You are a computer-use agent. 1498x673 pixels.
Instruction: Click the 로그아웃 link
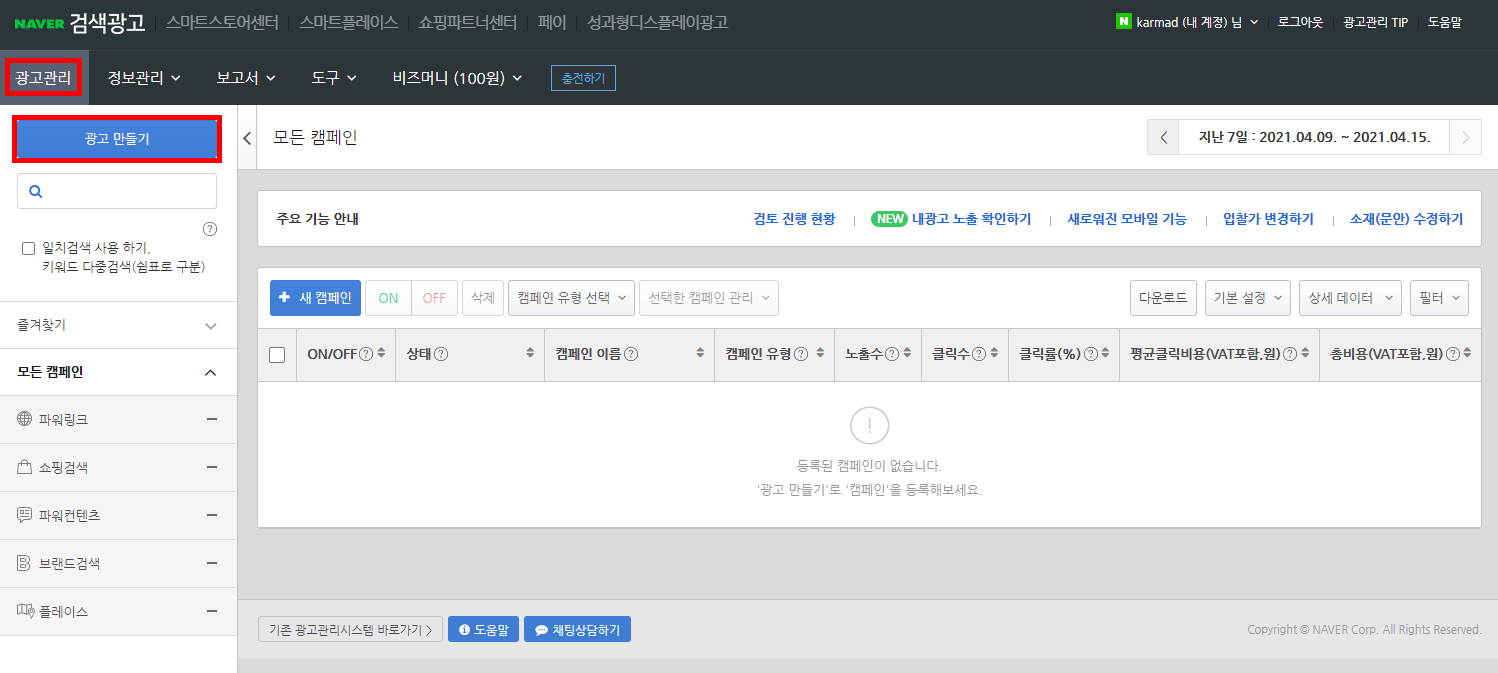(1300, 22)
